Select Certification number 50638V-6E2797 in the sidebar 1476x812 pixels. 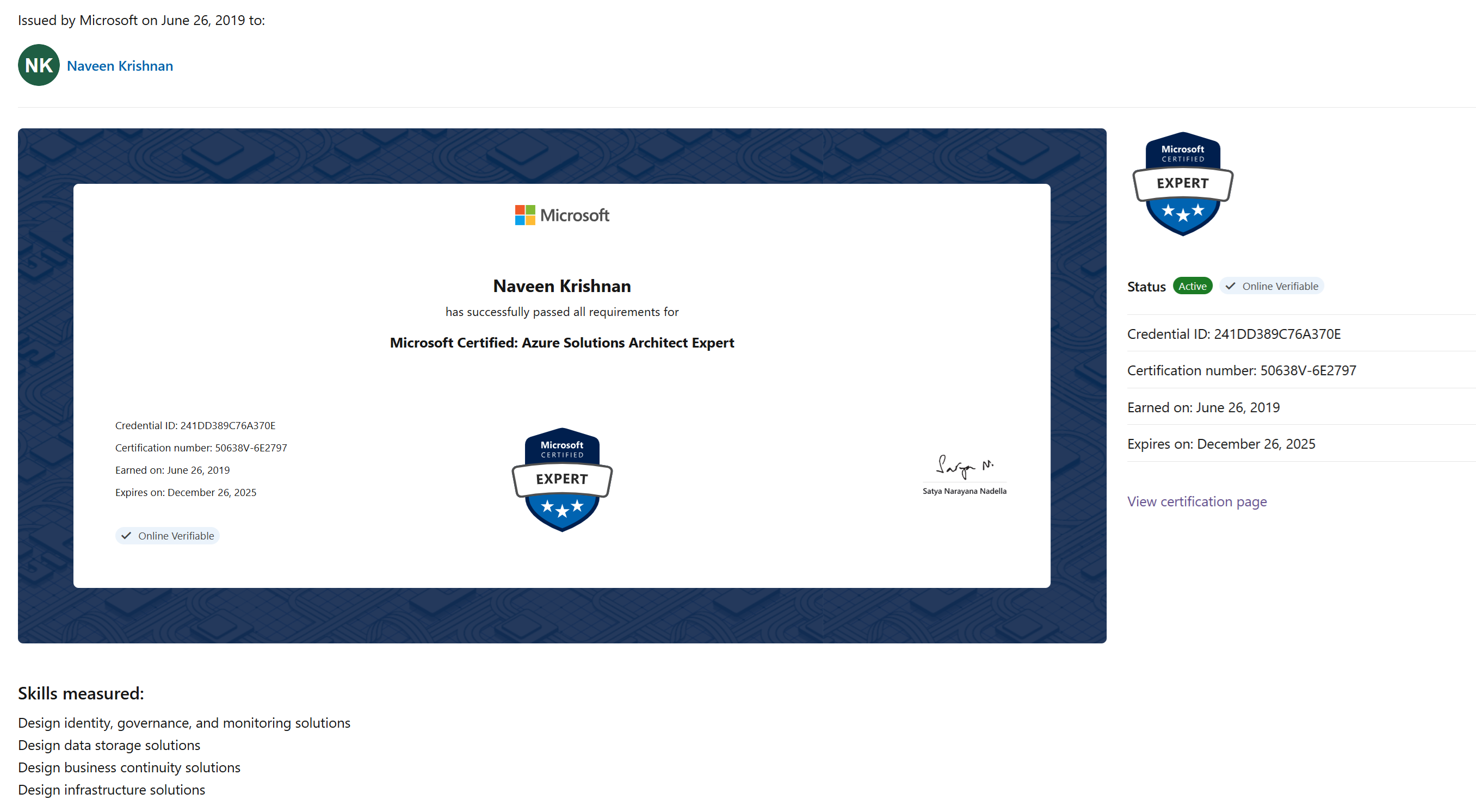[1242, 370]
